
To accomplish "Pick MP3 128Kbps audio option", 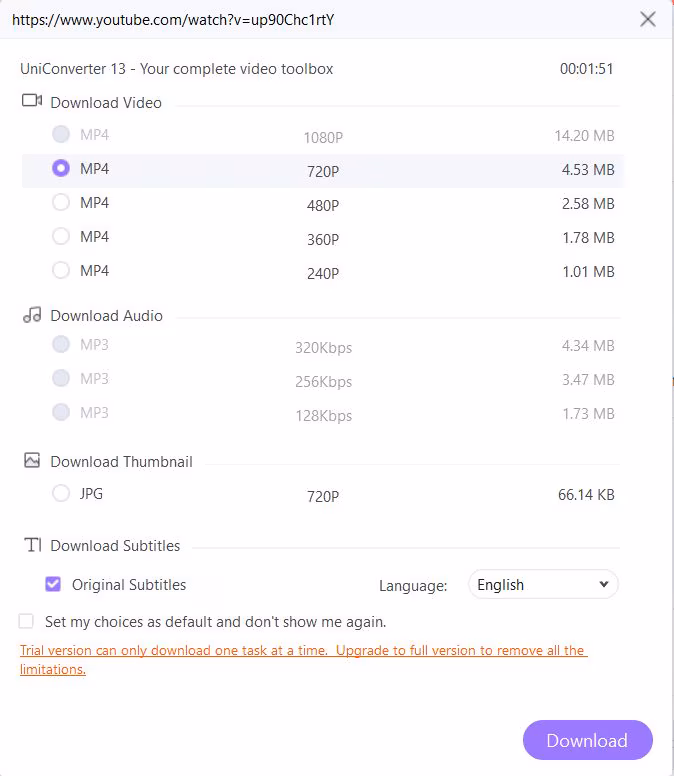I will coord(61,413).
